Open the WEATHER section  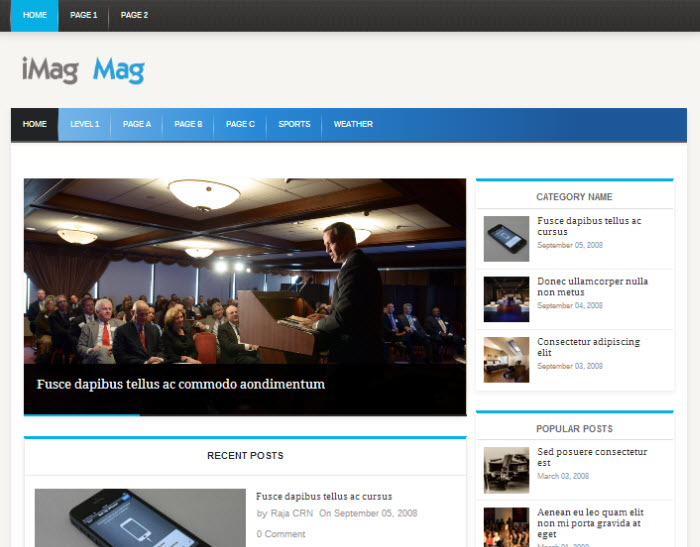point(353,124)
